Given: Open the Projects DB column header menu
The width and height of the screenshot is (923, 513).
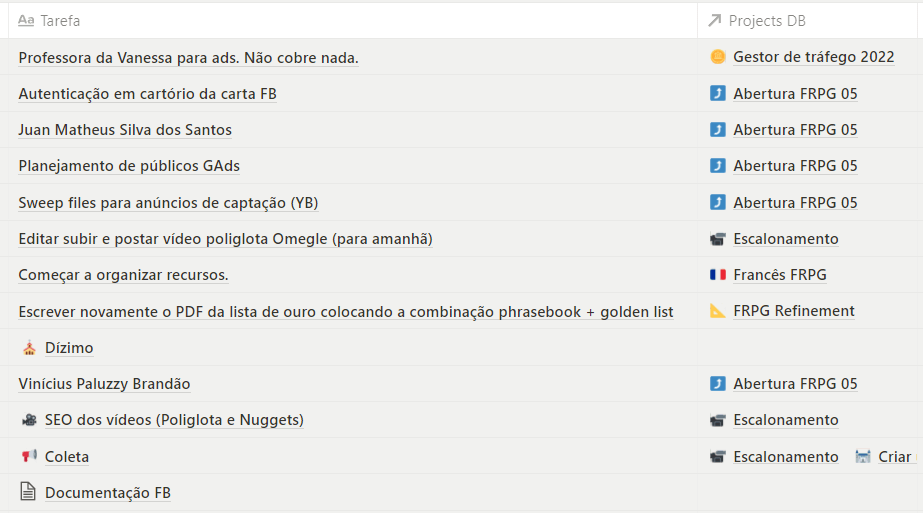Looking at the screenshot, I should (x=767, y=20).
